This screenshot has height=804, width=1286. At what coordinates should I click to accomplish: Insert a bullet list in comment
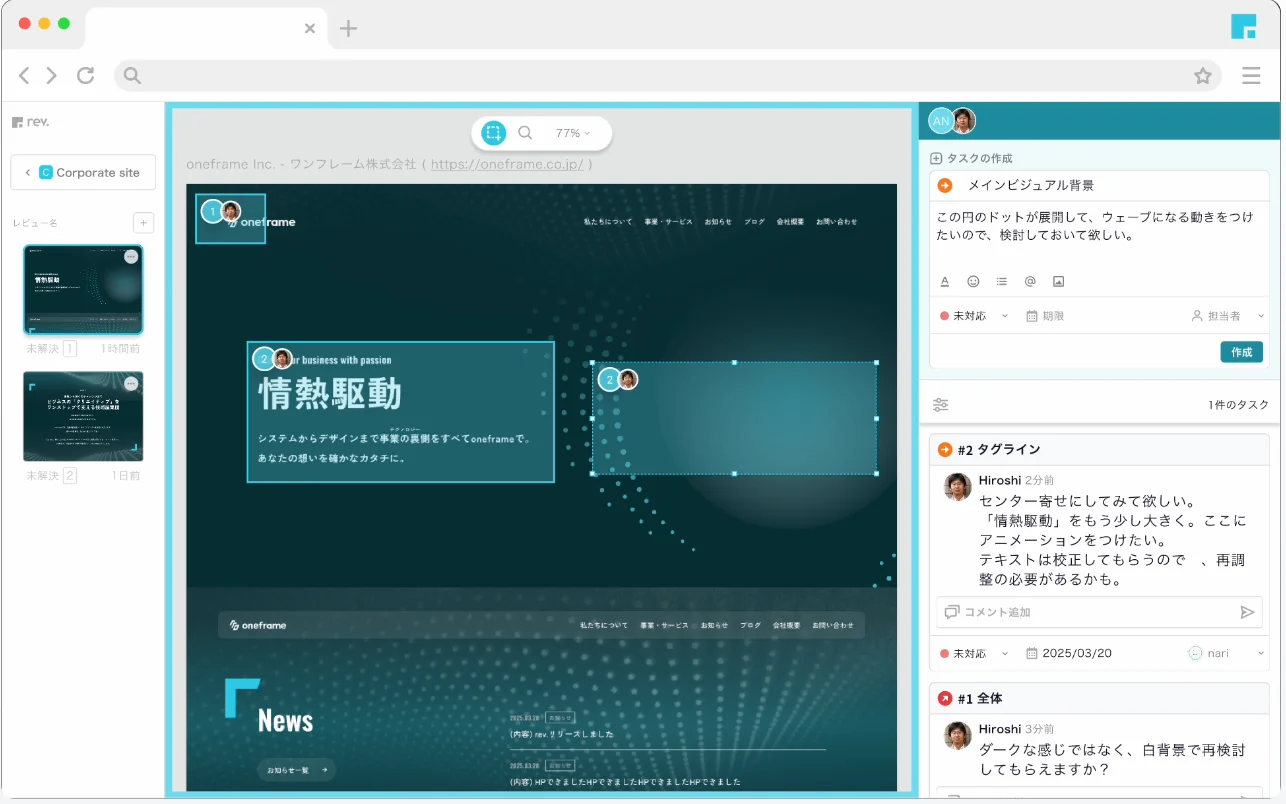1001,282
